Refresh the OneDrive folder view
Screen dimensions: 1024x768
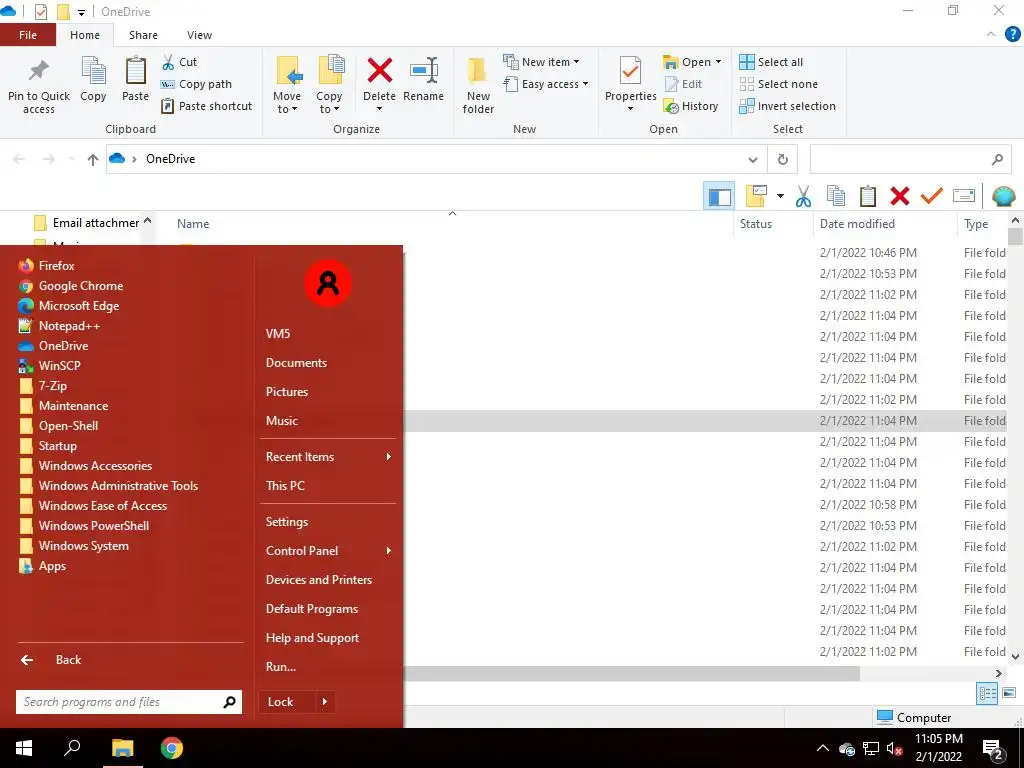tap(783, 159)
